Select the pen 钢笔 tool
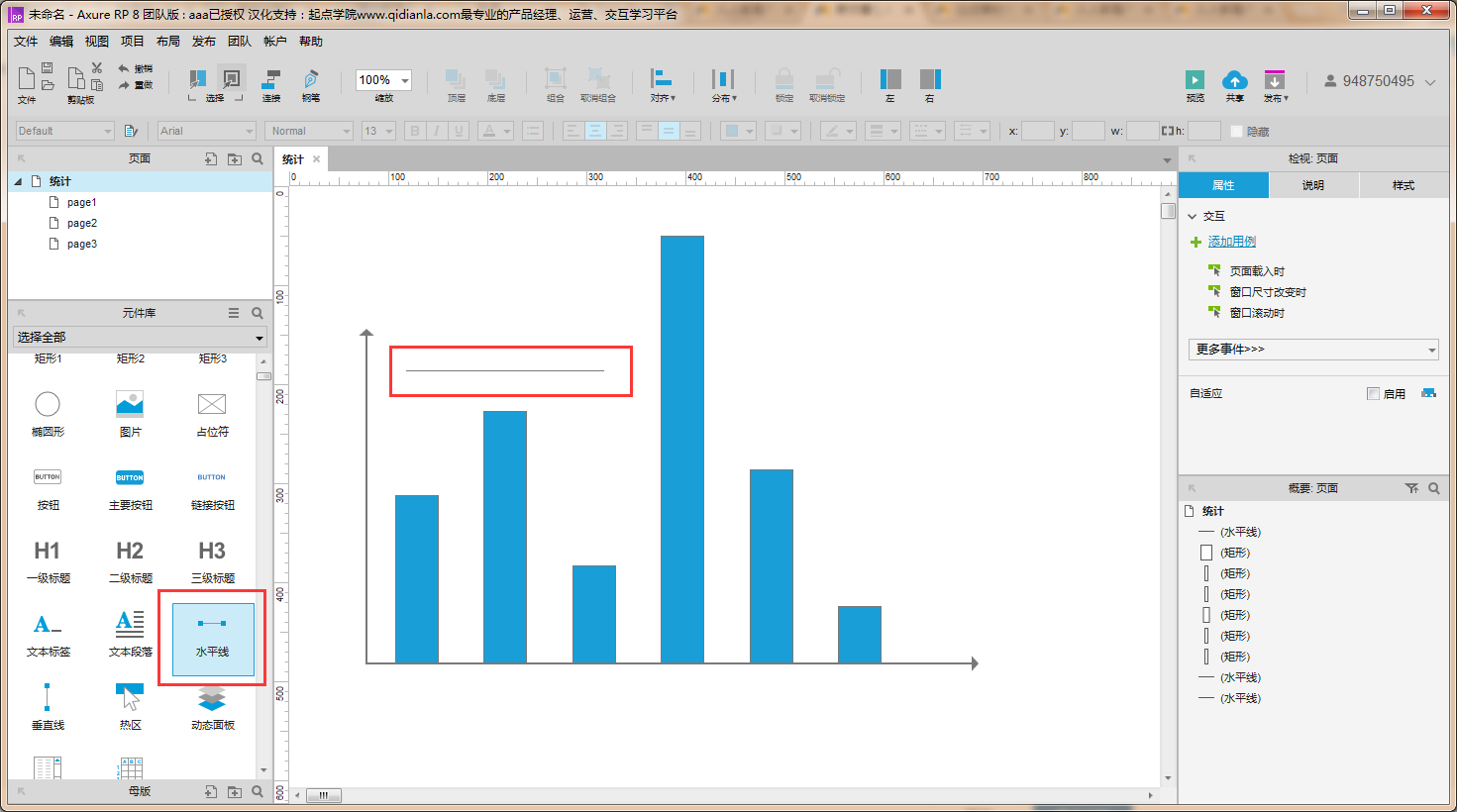This screenshot has width=1457, height=812. pos(311,79)
